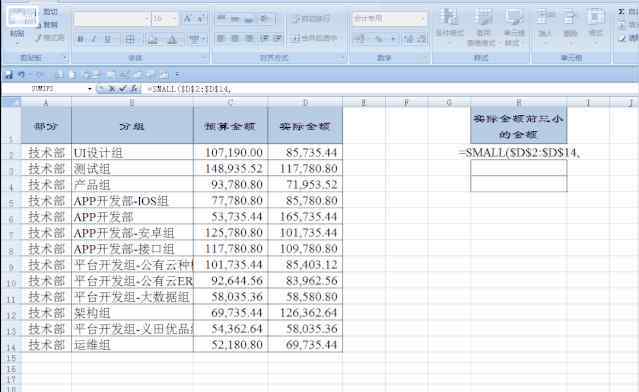Click Undo in the Quick Access Toolbar
Screen dimensions: 639x392
click(22, 75)
